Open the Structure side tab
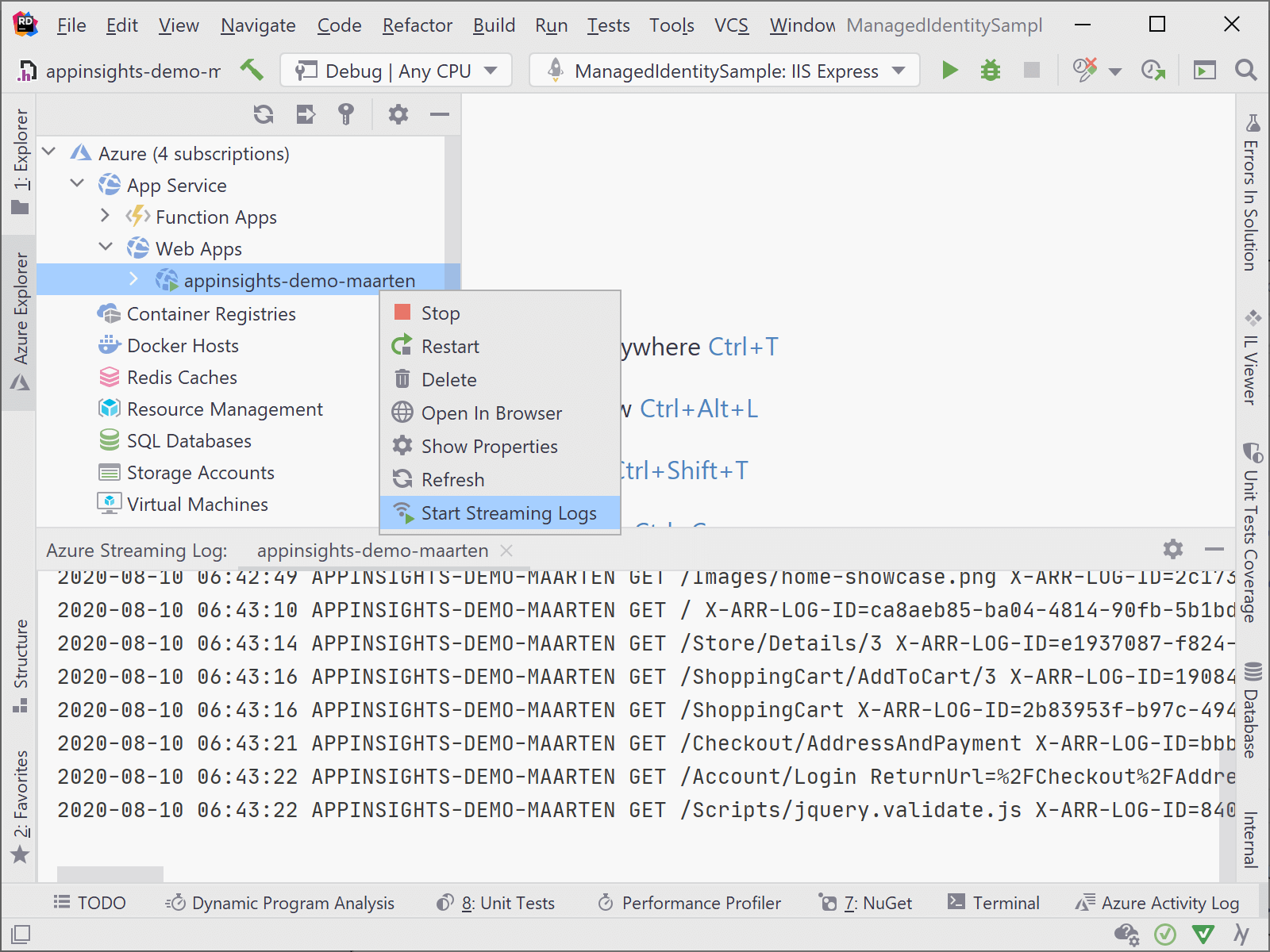Screen dimensions: 1270x952 (x=21, y=666)
